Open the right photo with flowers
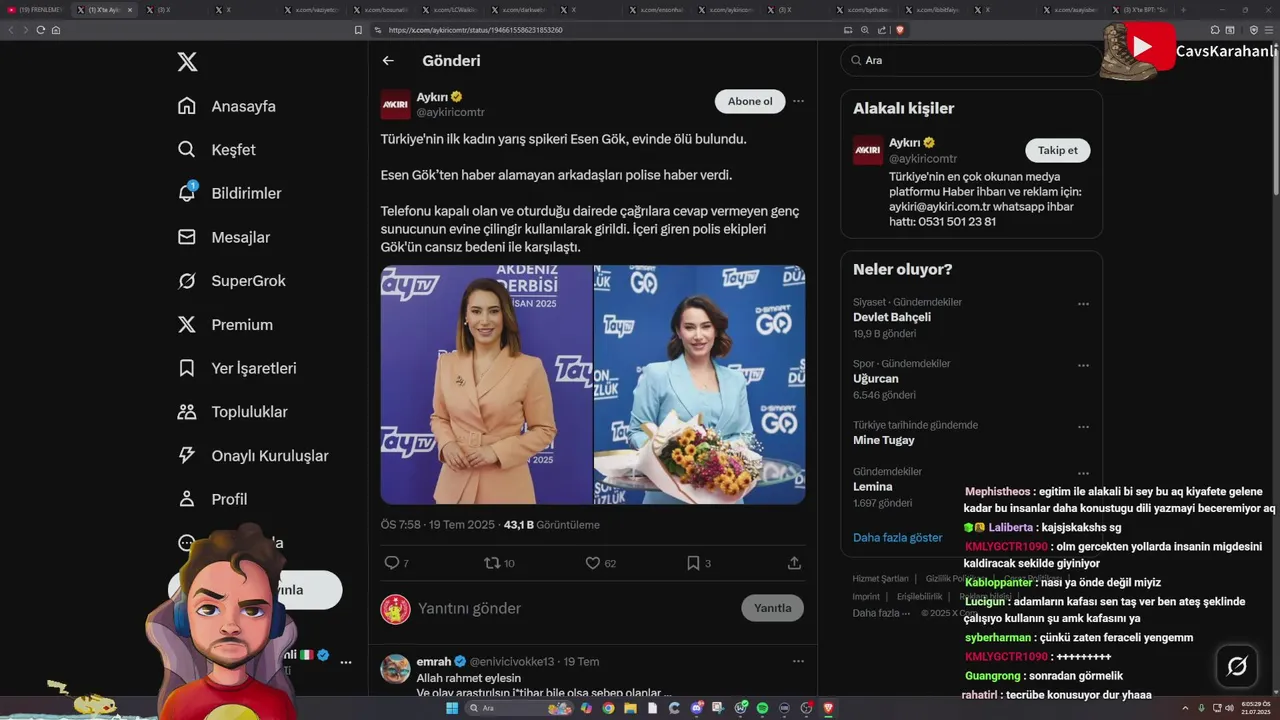 coord(700,384)
